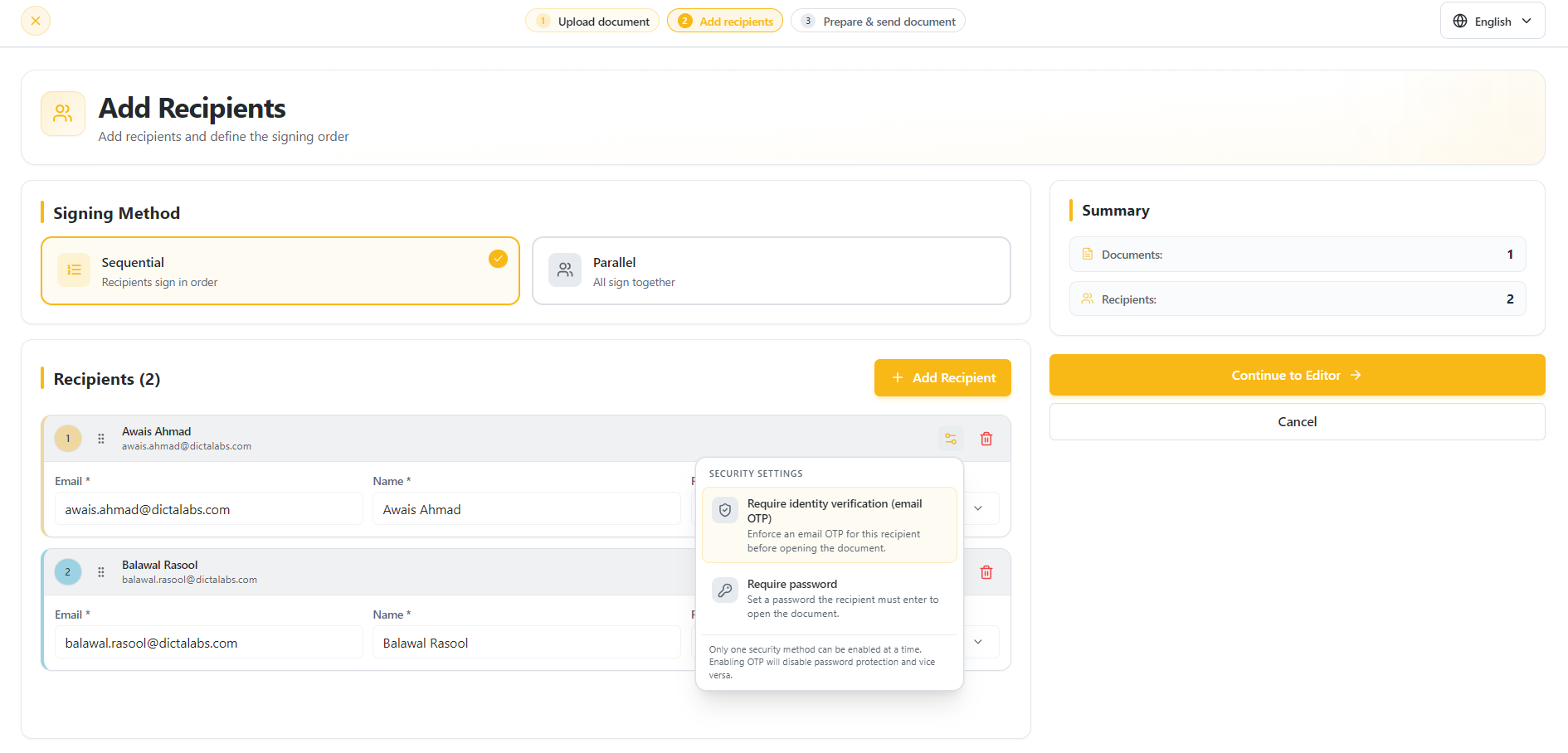Click recipient order badge 1
This screenshot has width=1568, height=753.
[x=68, y=439]
